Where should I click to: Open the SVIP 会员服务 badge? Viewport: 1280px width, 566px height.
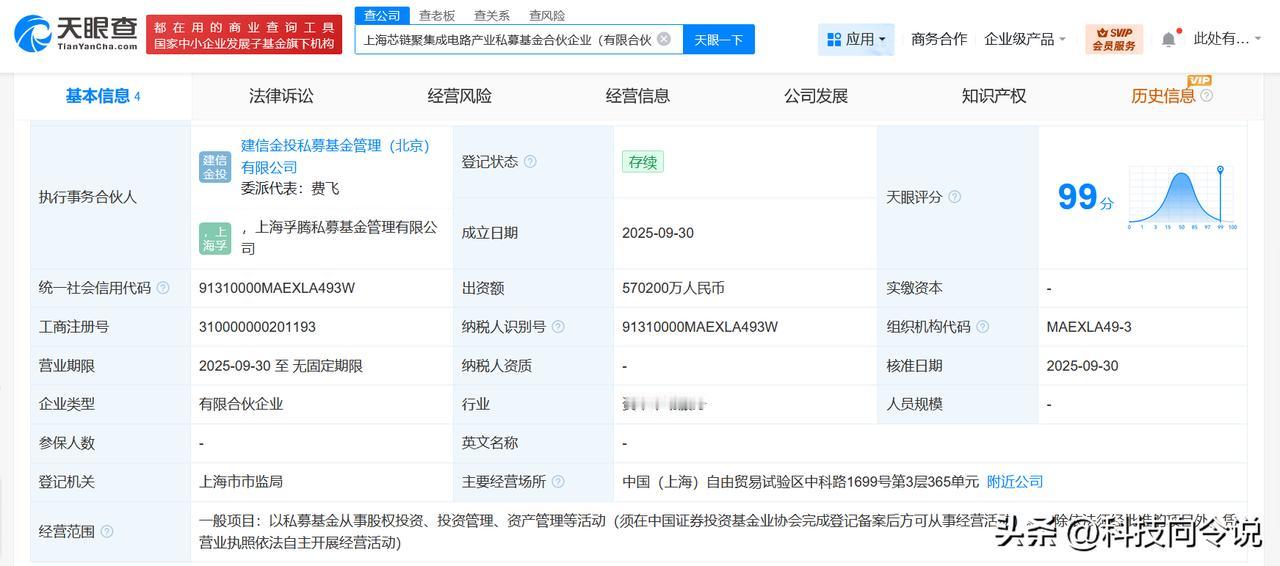pyautogui.click(x=1114, y=39)
